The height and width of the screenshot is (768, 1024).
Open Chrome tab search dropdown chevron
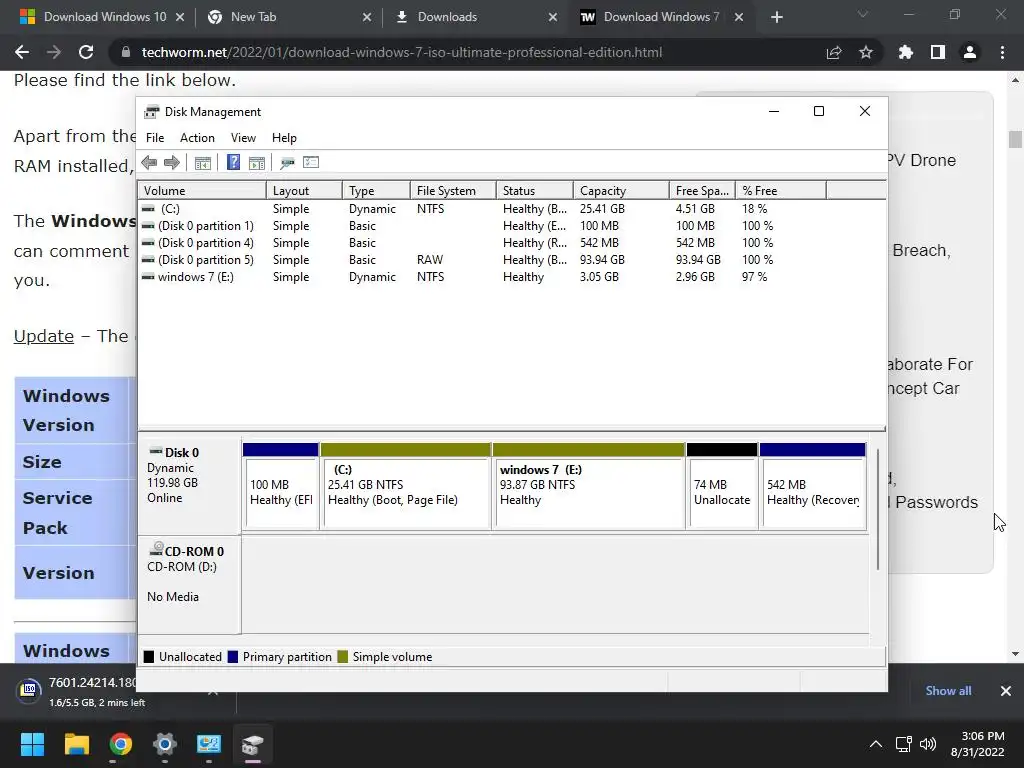[863, 14]
